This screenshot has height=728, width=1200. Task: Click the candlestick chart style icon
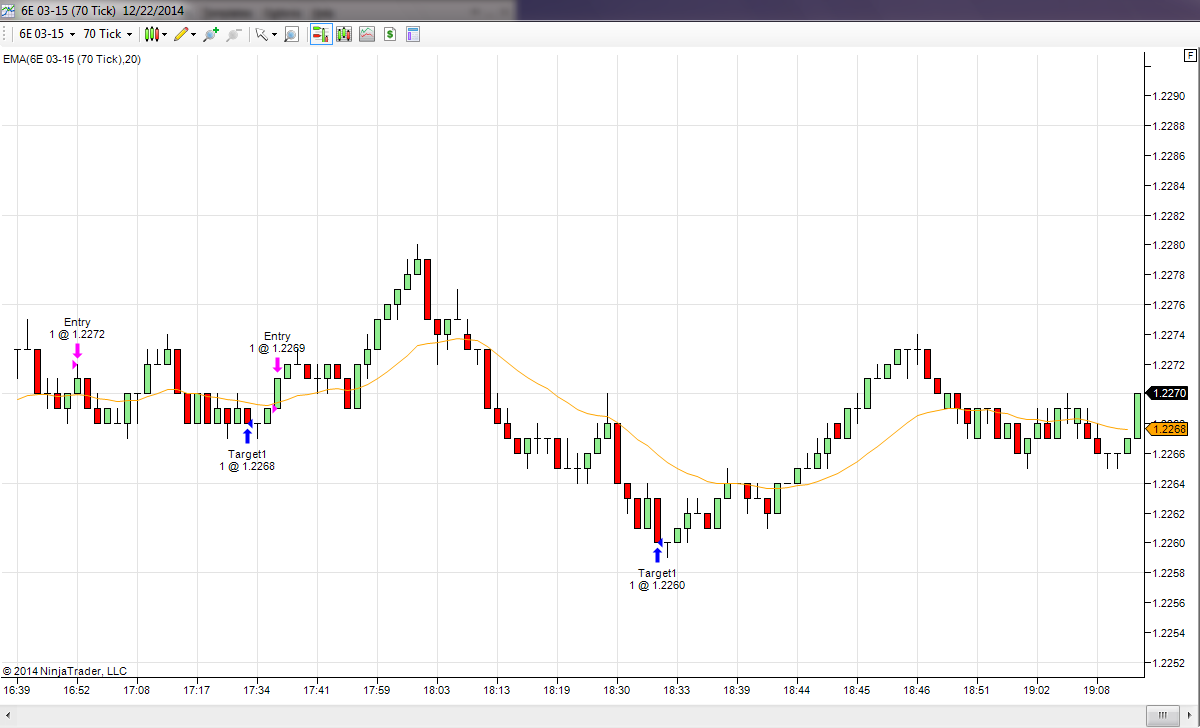[x=150, y=34]
